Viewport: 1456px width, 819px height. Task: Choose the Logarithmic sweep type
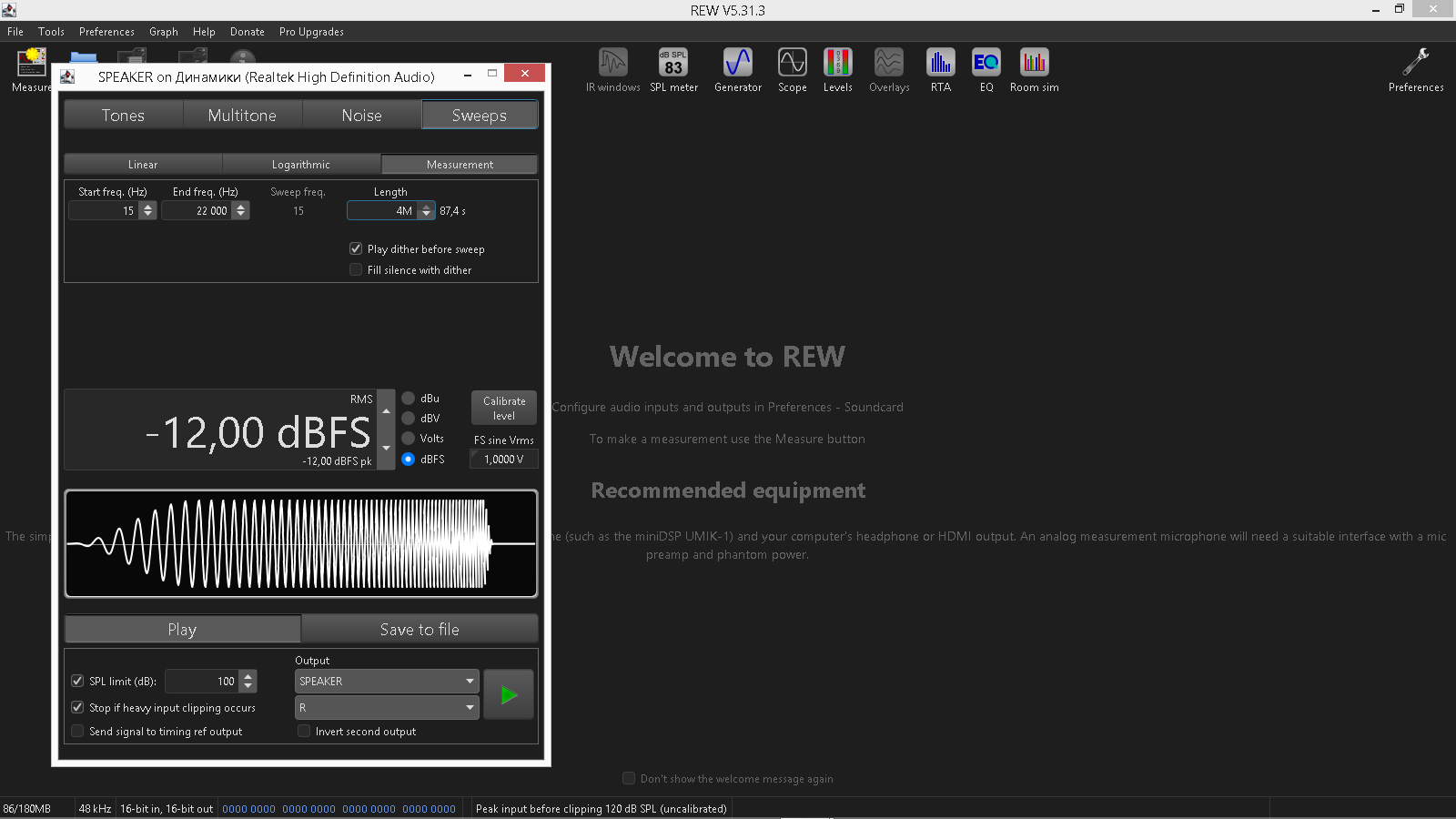pos(301,165)
